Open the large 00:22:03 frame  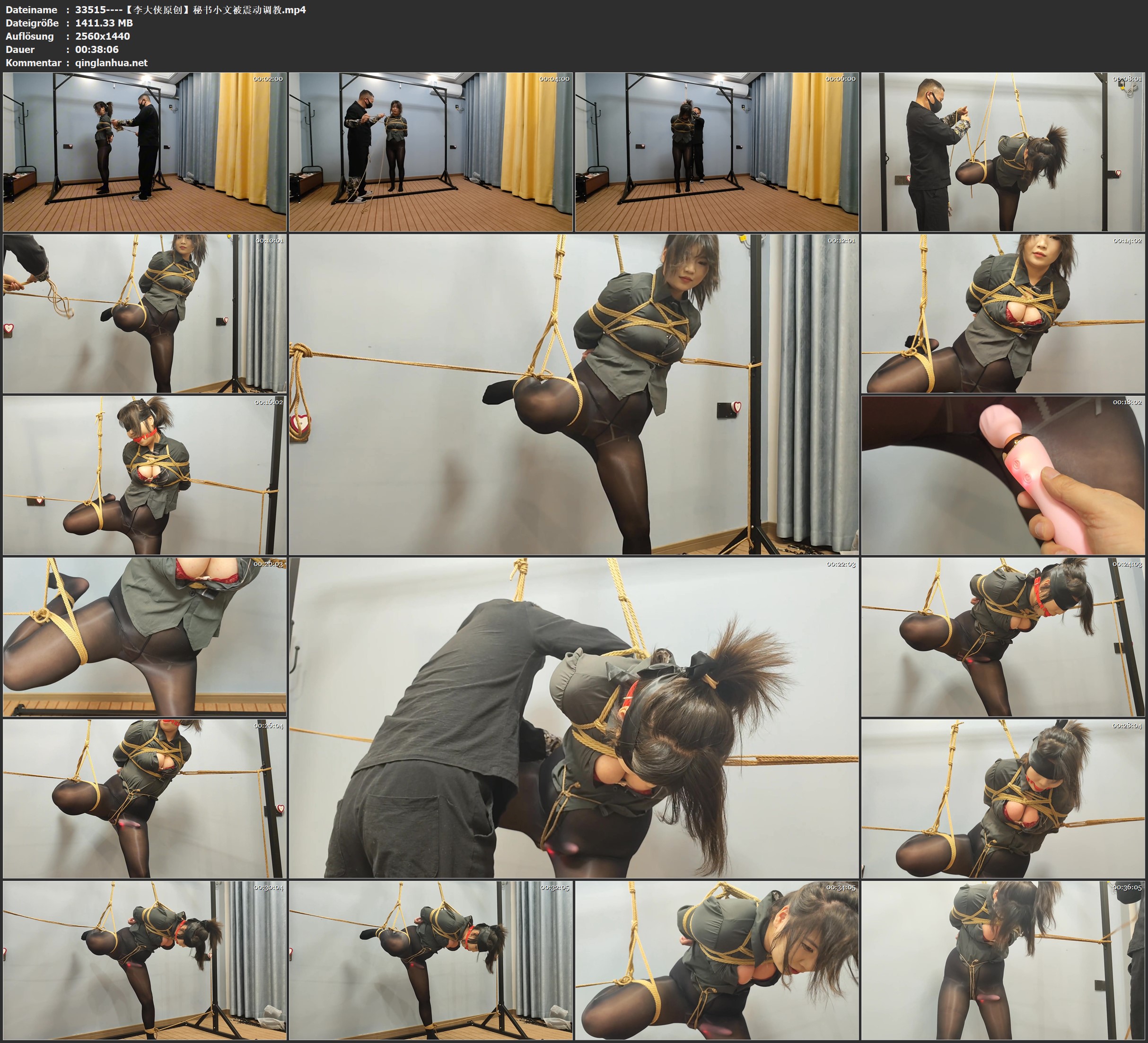coord(573,717)
